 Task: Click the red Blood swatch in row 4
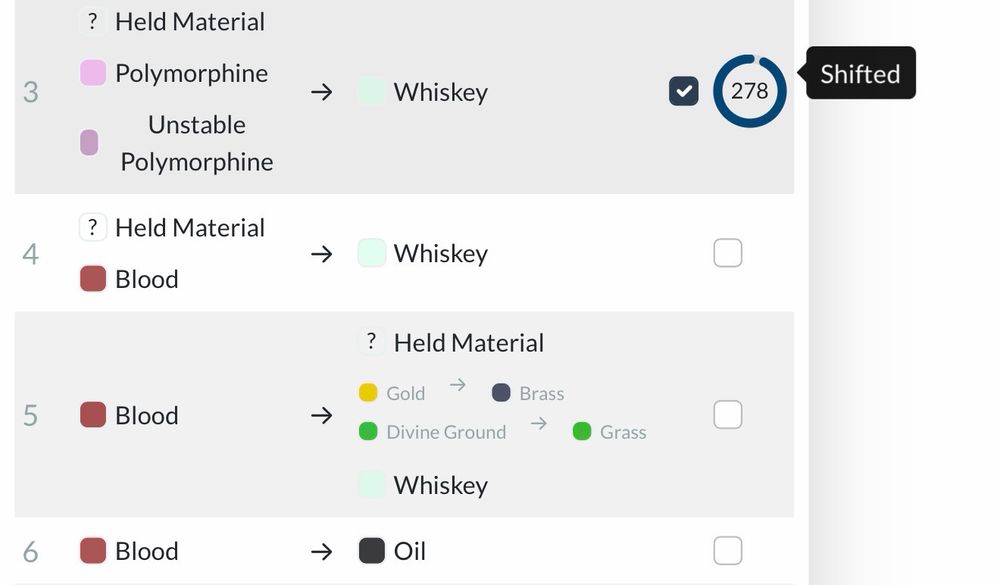(x=93, y=279)
